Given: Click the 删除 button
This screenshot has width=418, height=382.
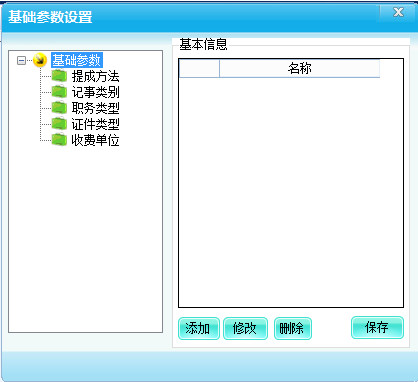Looking at the screenshot, I should pyautogui.click(x=293, y=329).
